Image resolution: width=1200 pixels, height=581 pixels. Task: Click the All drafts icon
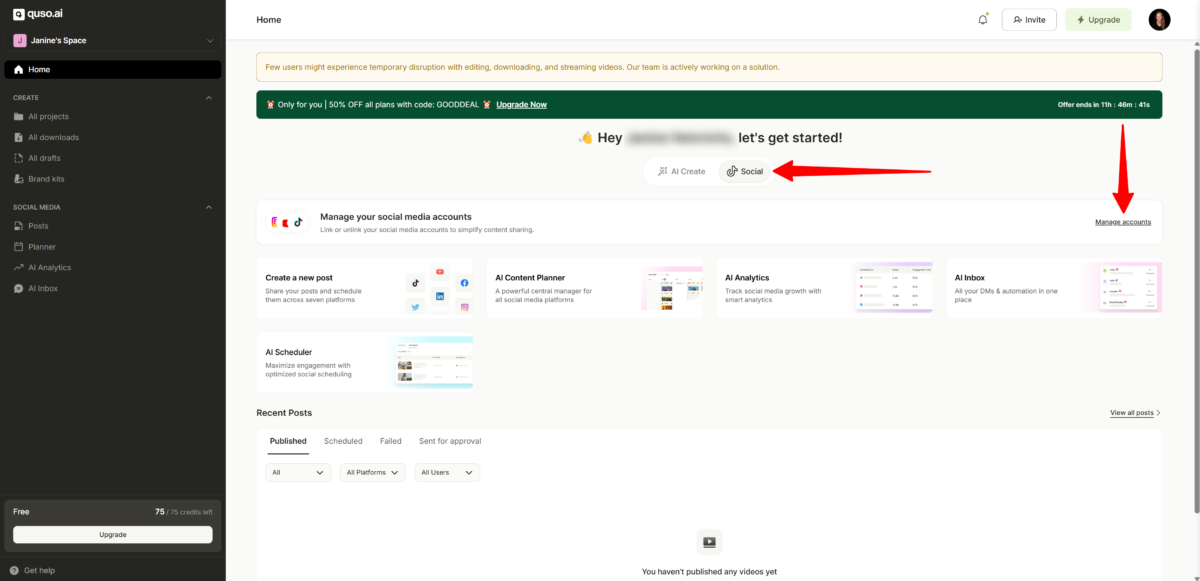click(x=18, y=158)
